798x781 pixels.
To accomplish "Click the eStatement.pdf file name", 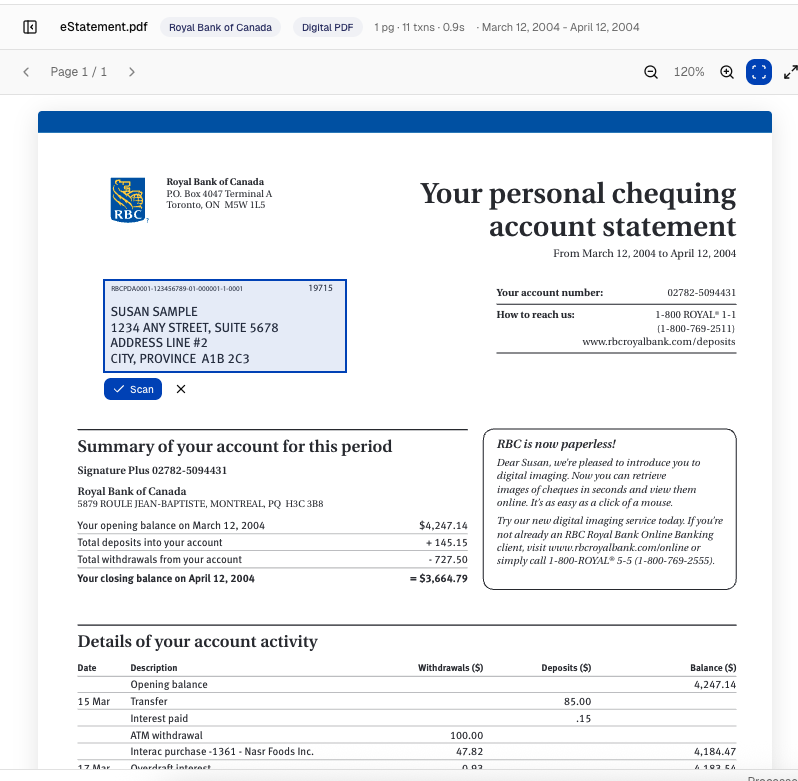I will pos(97,27).
